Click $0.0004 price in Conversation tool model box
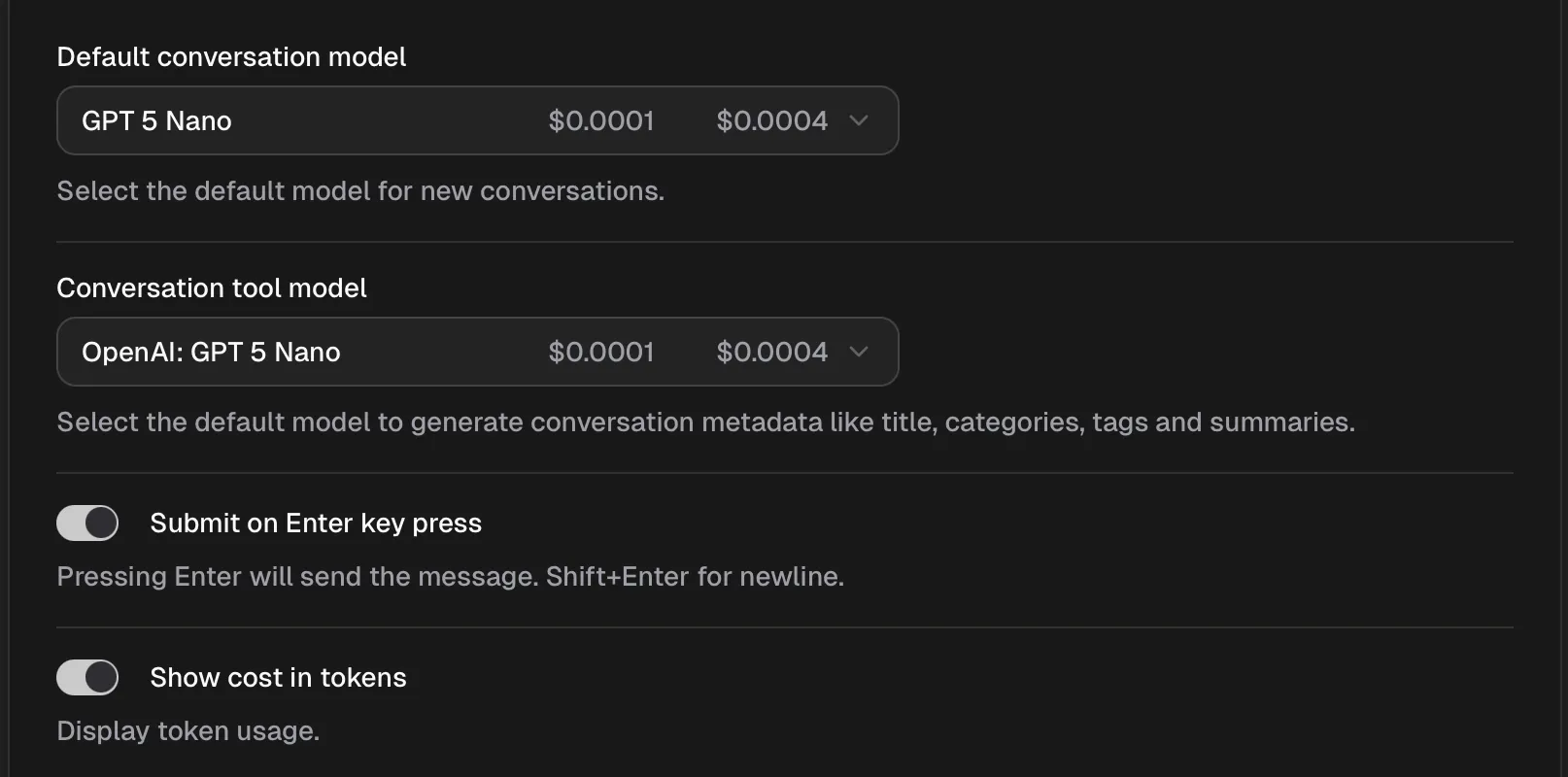 coord(771,352)
